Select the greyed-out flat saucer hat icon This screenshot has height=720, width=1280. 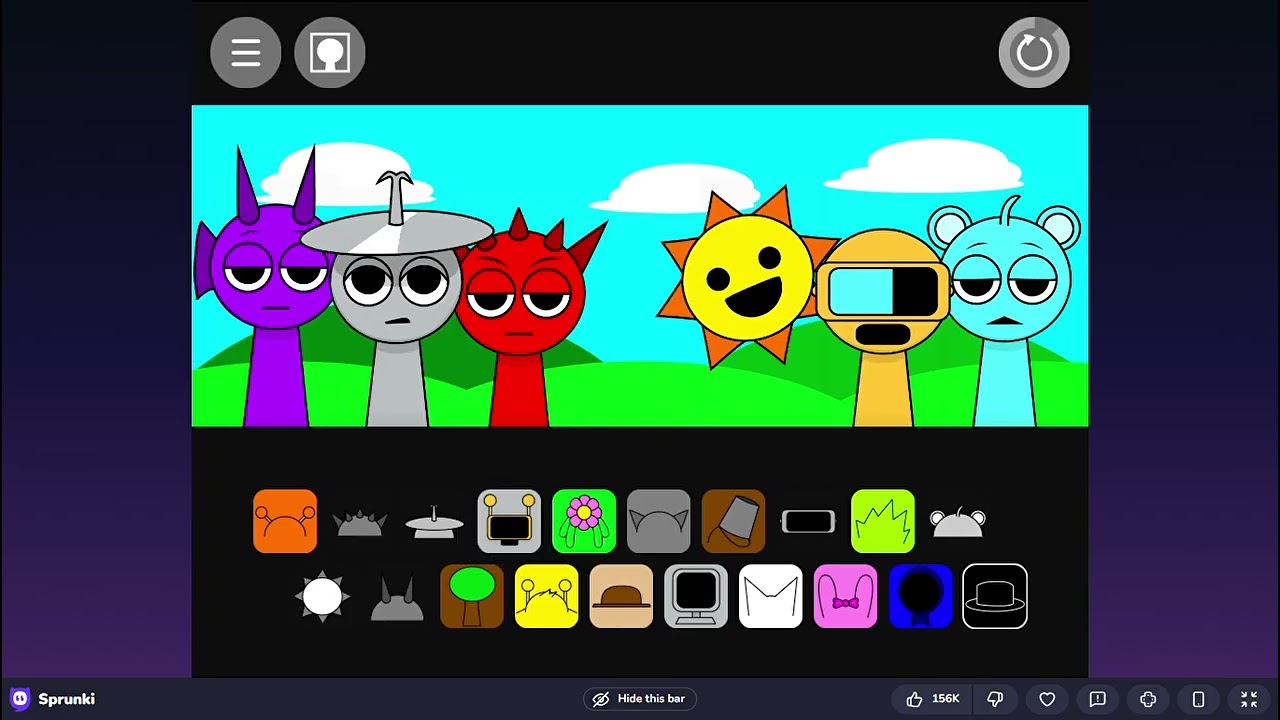(434, 521)
